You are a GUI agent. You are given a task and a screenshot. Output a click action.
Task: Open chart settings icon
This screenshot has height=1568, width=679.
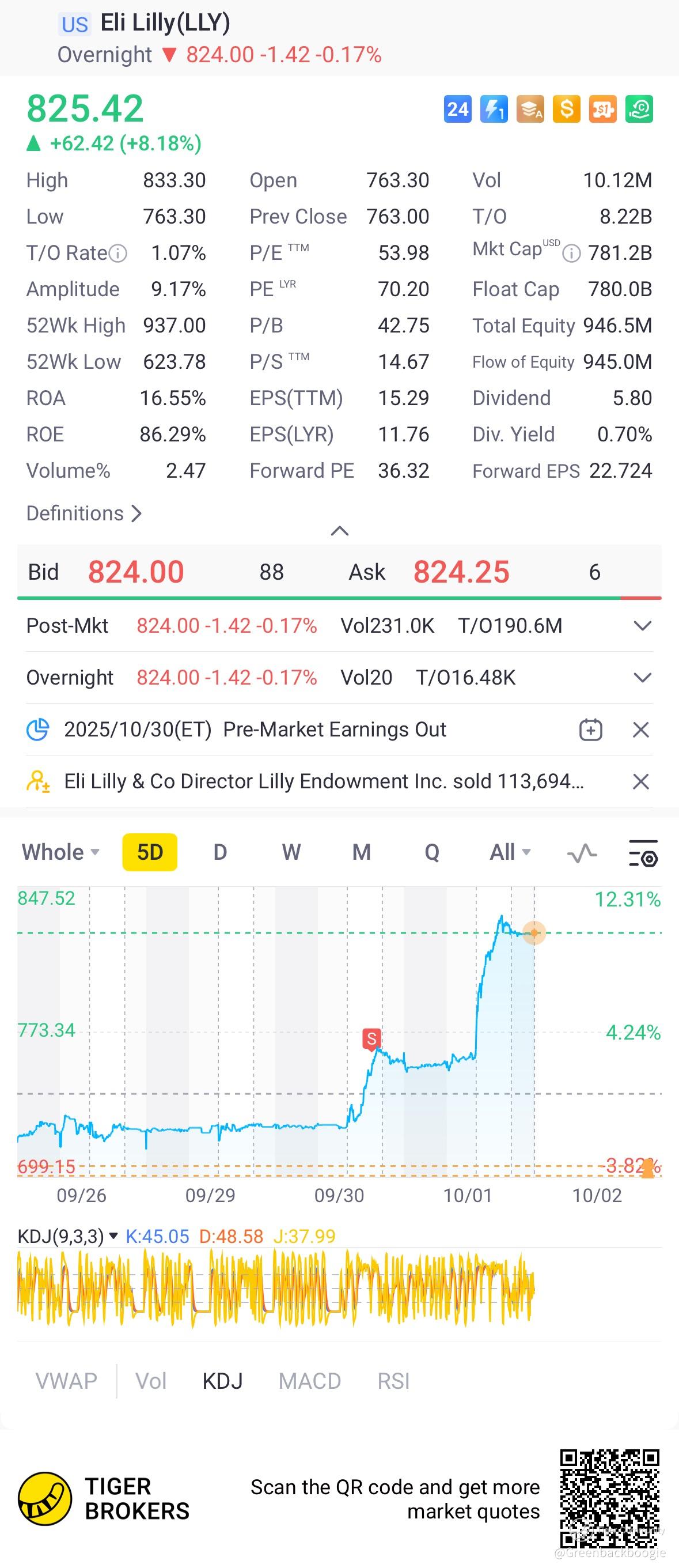pyautogui.click(x=643, y=852)
